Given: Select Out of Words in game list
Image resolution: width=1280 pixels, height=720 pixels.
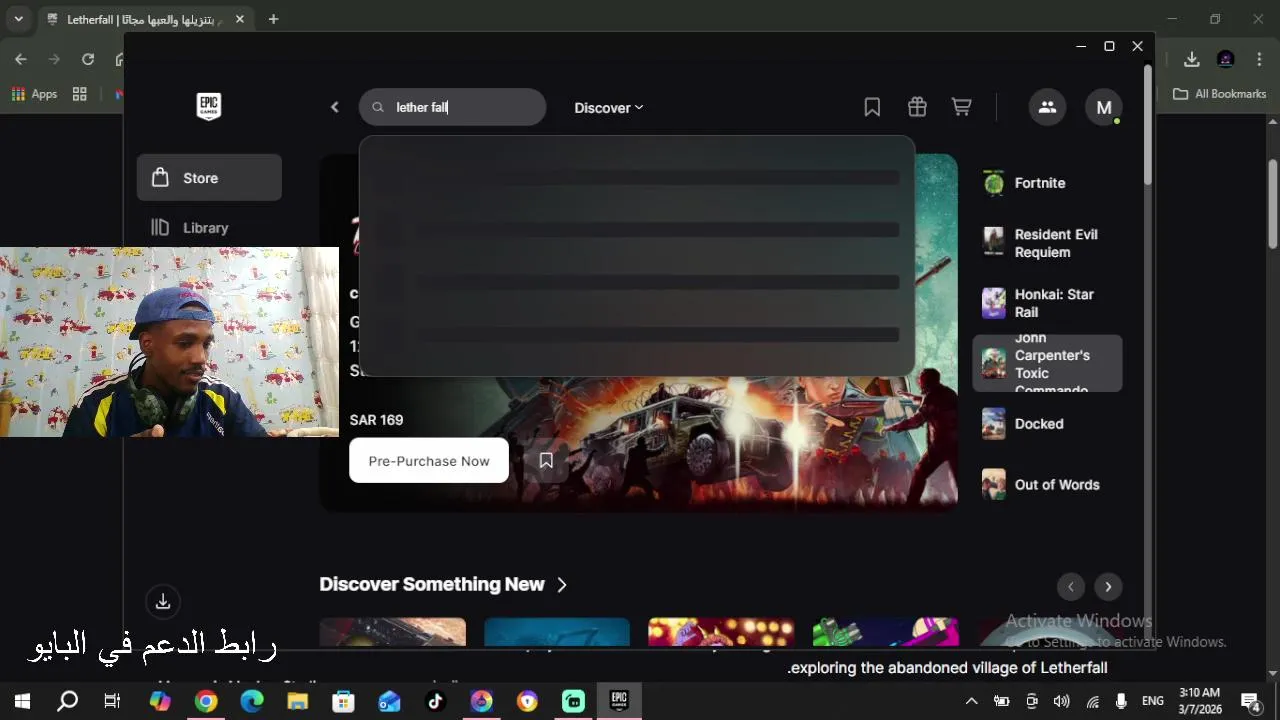Looking at the screenshot, I should [1047, 485].
